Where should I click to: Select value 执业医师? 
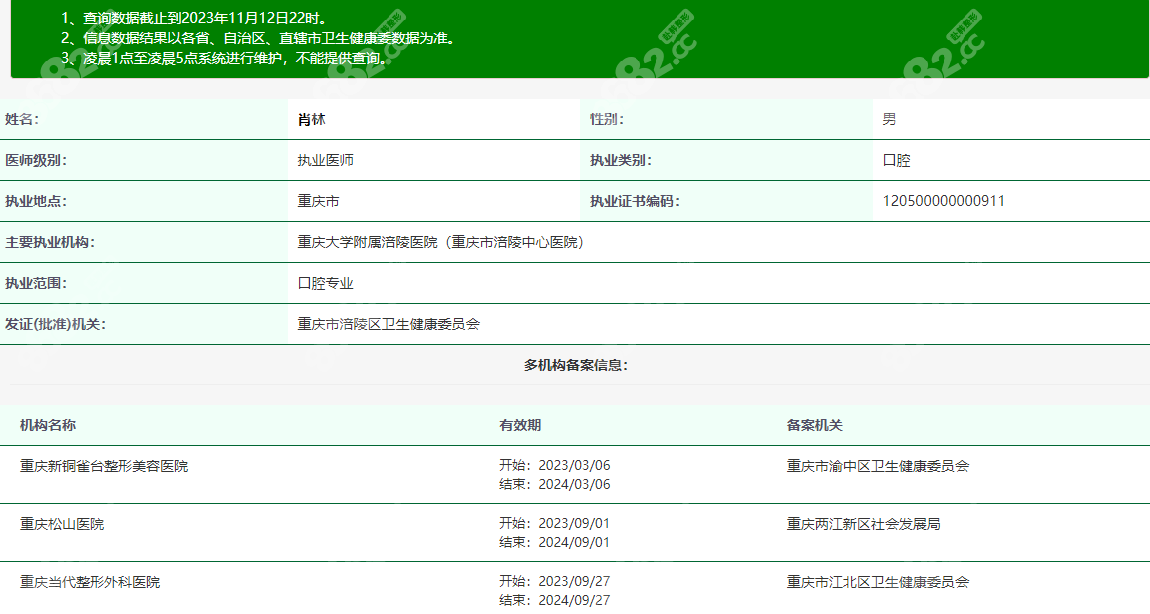[325, 161]
